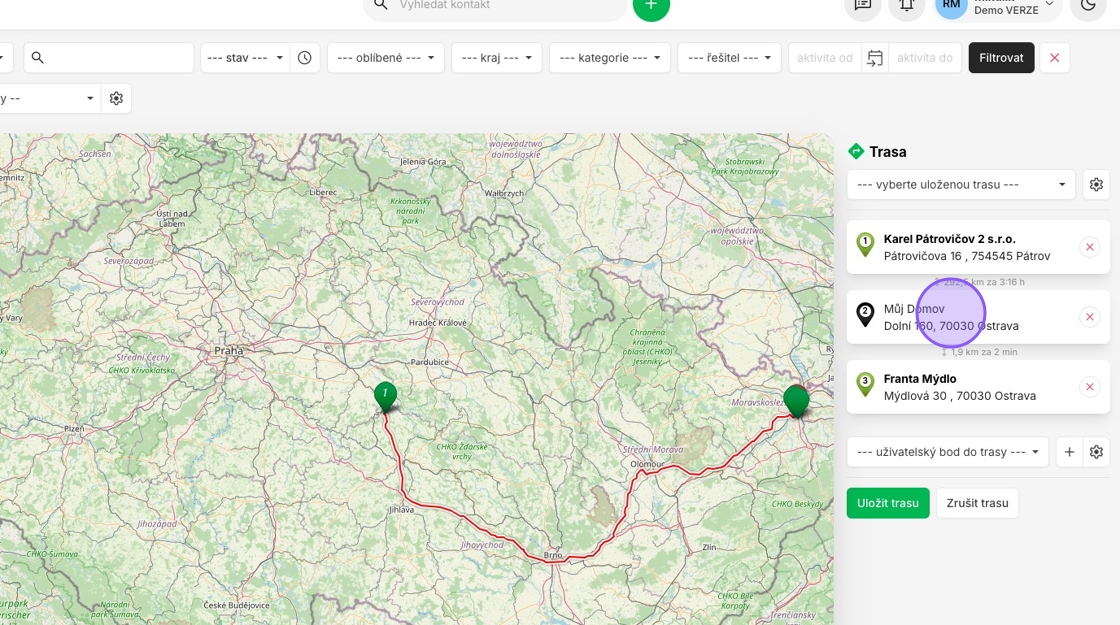Click map marker number 1
1120x625 pixels.
(x=385, y=395)
